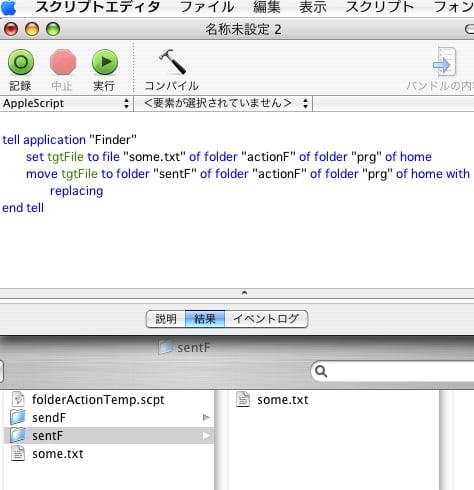Run the script with 実行 button

tap(105, 62)
